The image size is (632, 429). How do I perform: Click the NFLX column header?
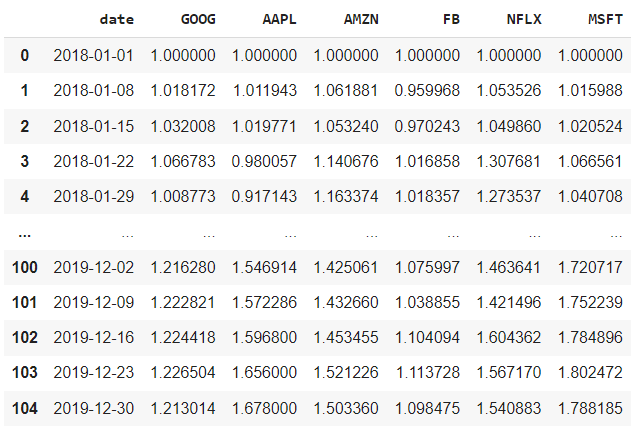[x=518, y=19]
